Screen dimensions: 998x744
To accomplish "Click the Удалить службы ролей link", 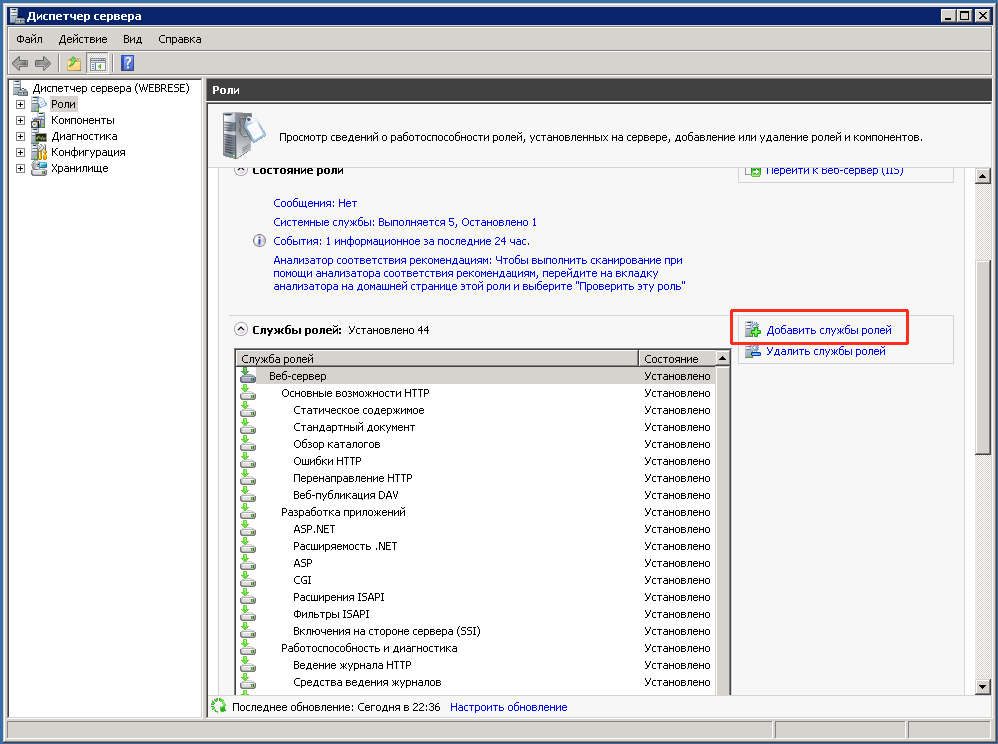I will pyautogui.click(x=826, y=351).
